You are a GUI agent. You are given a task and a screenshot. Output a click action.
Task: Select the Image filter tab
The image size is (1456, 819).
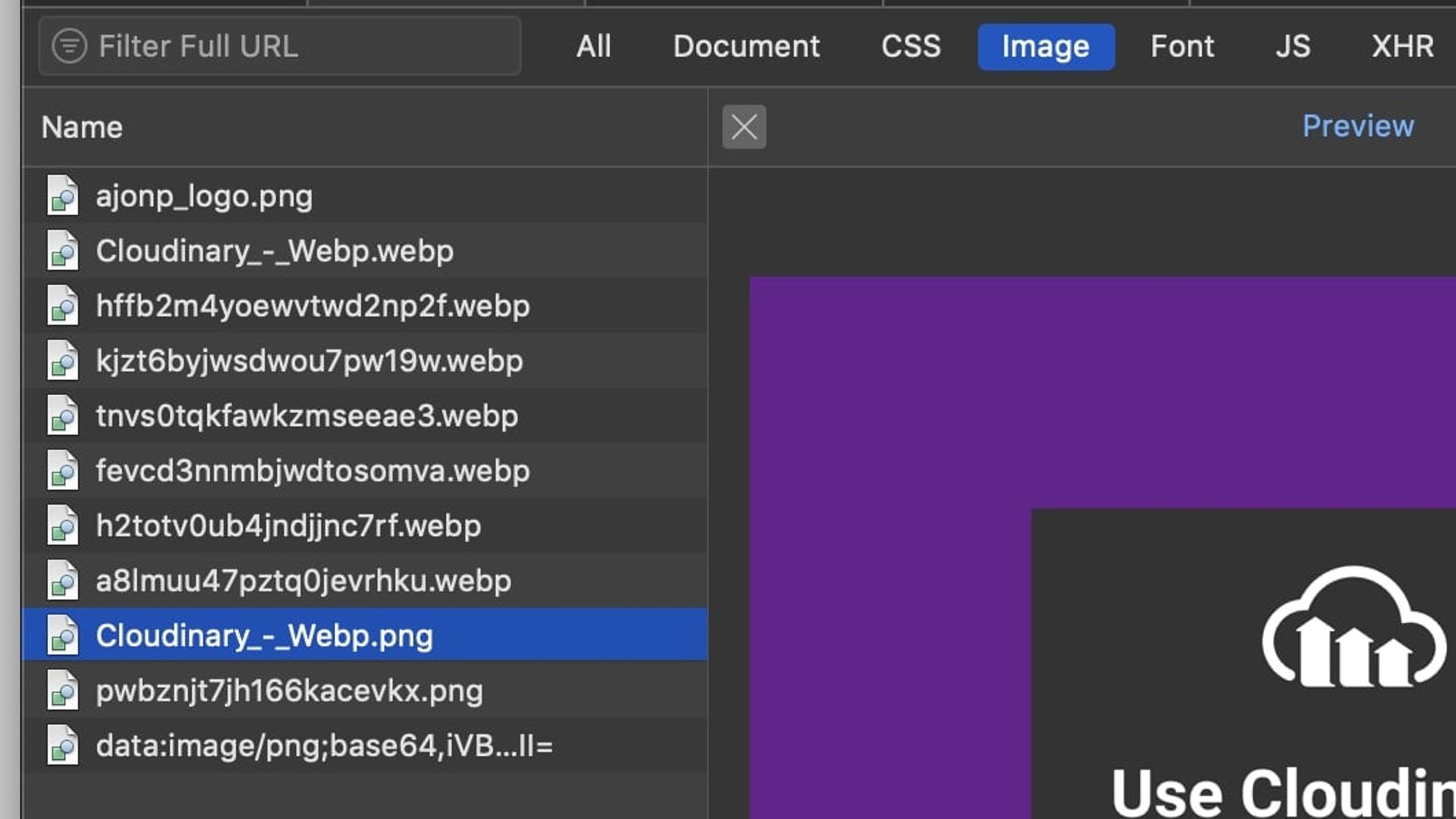point(1045,46)
